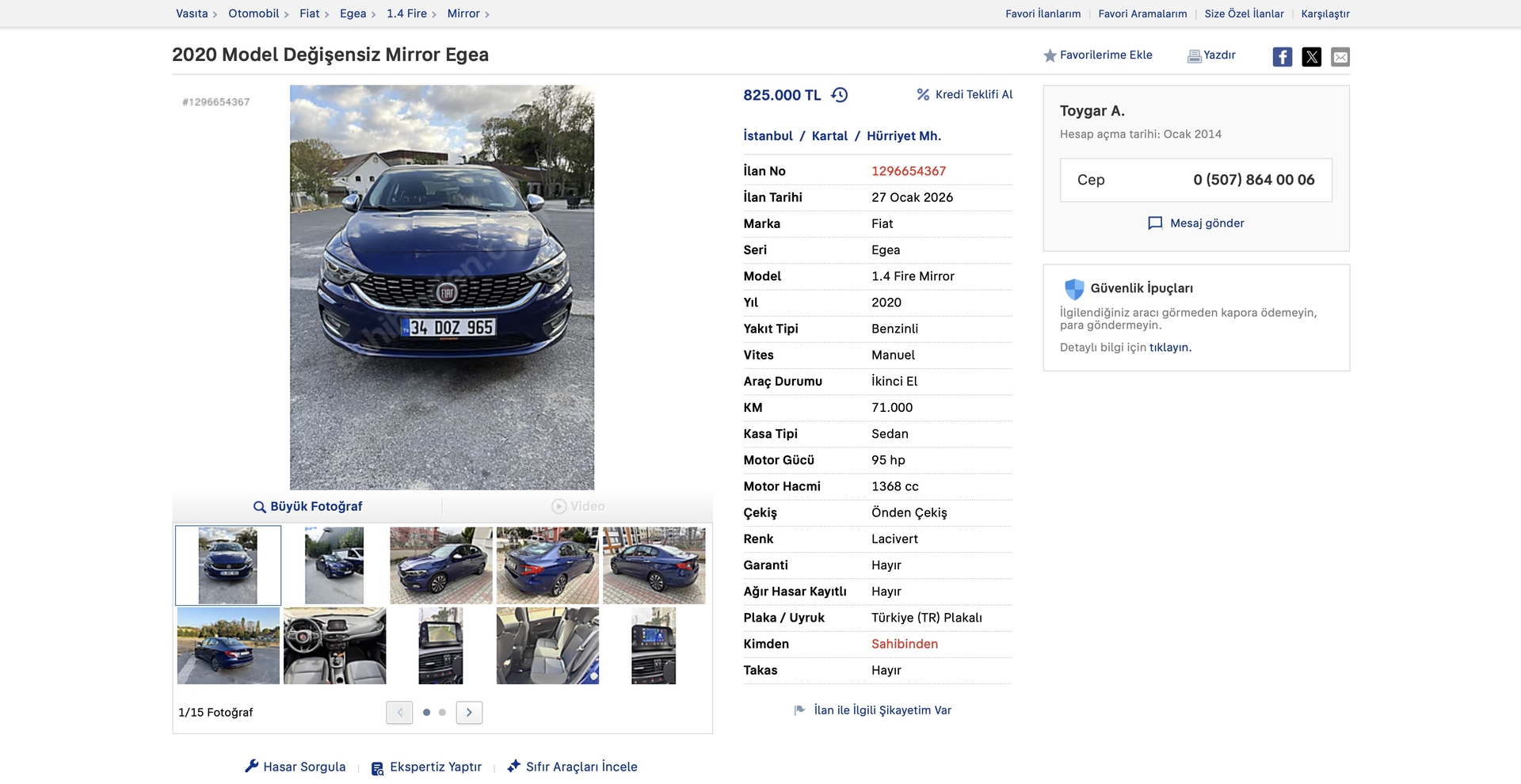Screen dimensions: 1521x784
Task: Open price history clock icon
Action: [840, 95]
